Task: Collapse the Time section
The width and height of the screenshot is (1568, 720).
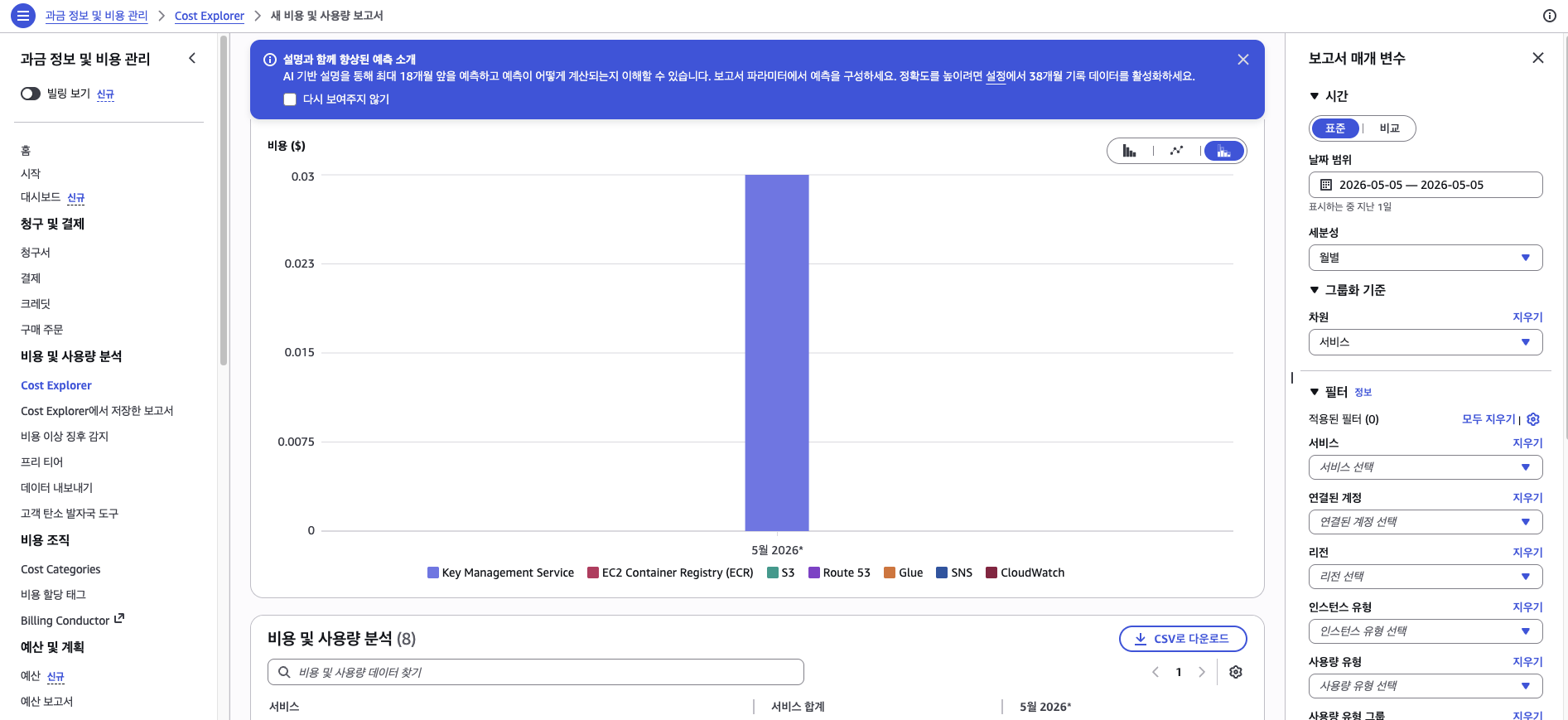Action: coord(1315,96)
